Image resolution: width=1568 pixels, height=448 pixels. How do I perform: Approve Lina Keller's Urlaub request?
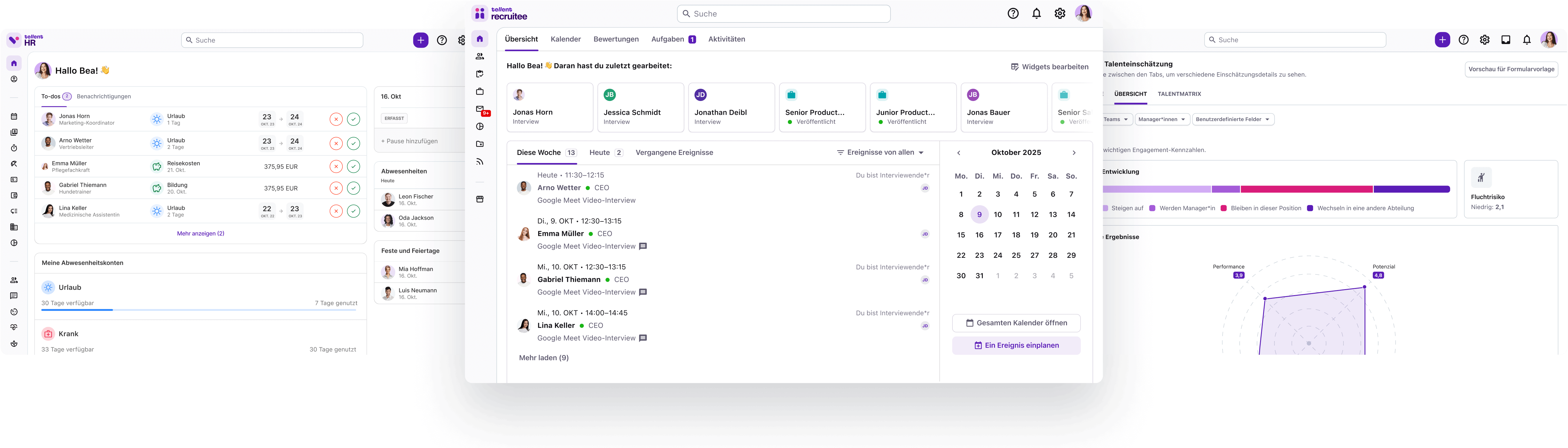(x=354, y=211)
